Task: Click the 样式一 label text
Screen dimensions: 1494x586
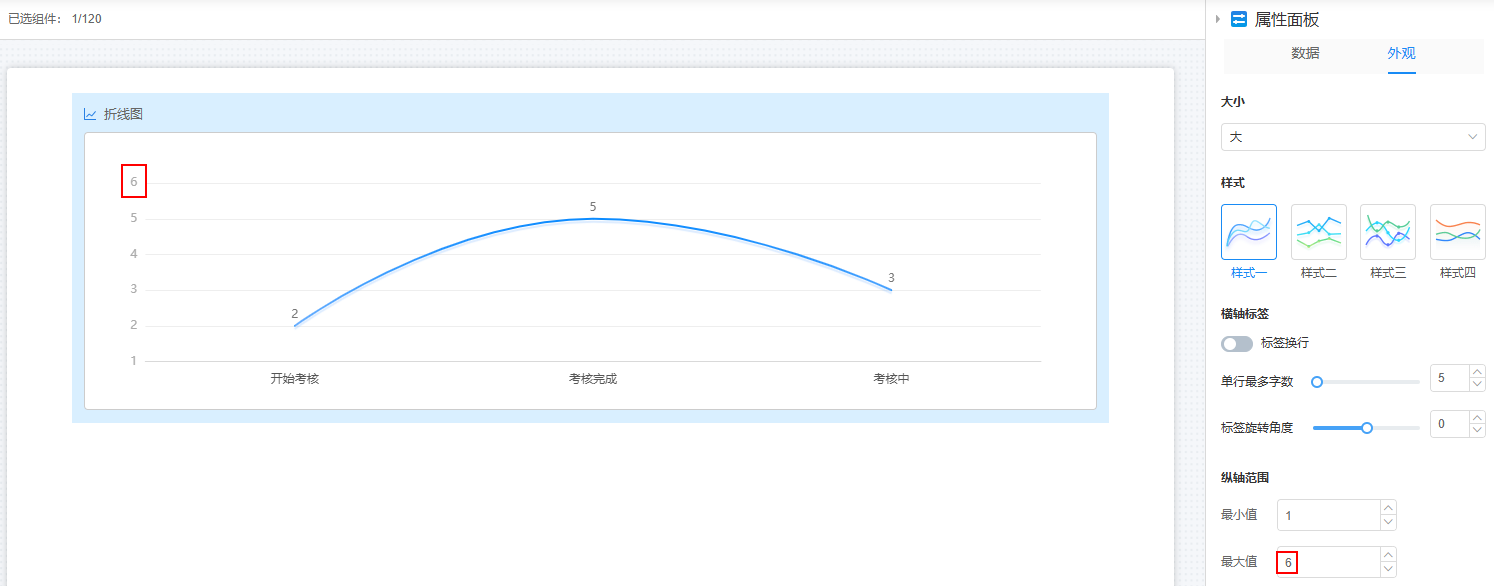Action: (1249, 273)
